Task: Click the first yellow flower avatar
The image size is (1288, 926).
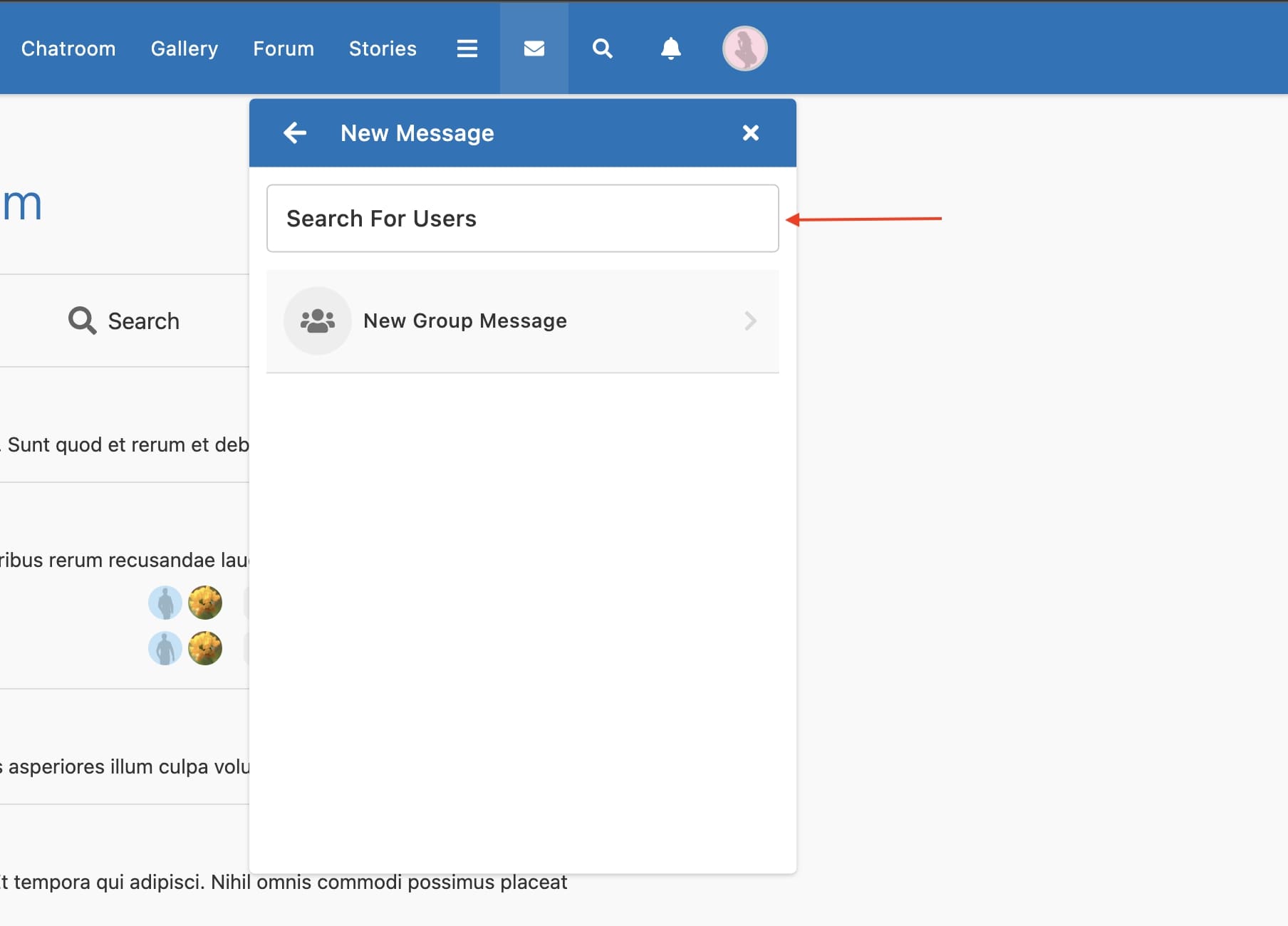Action: tap(205, 603)
